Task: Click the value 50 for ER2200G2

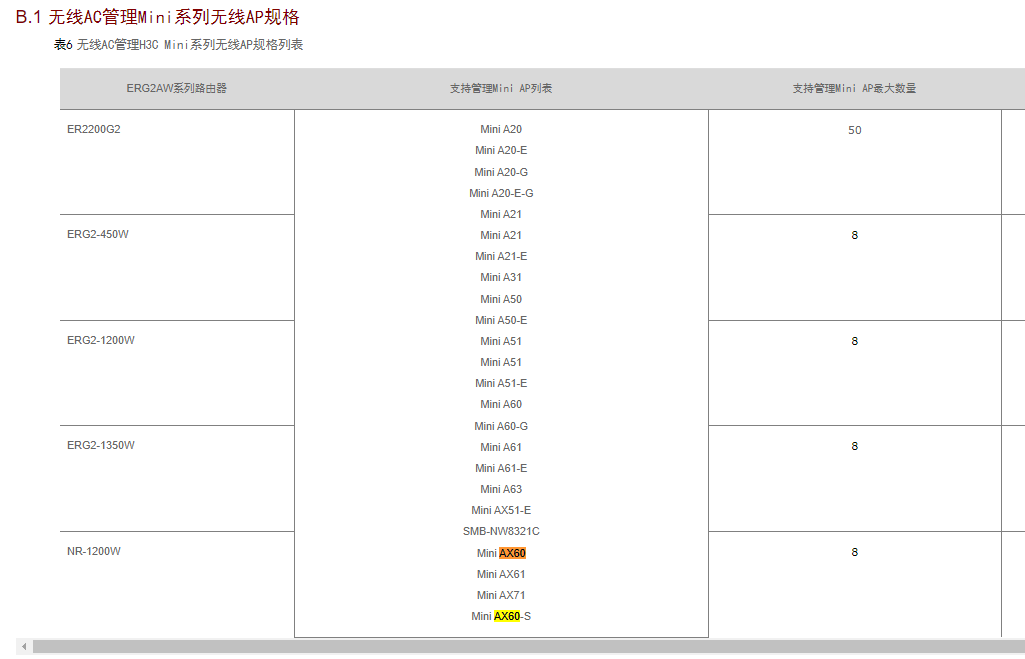Action: pos(854,130)
